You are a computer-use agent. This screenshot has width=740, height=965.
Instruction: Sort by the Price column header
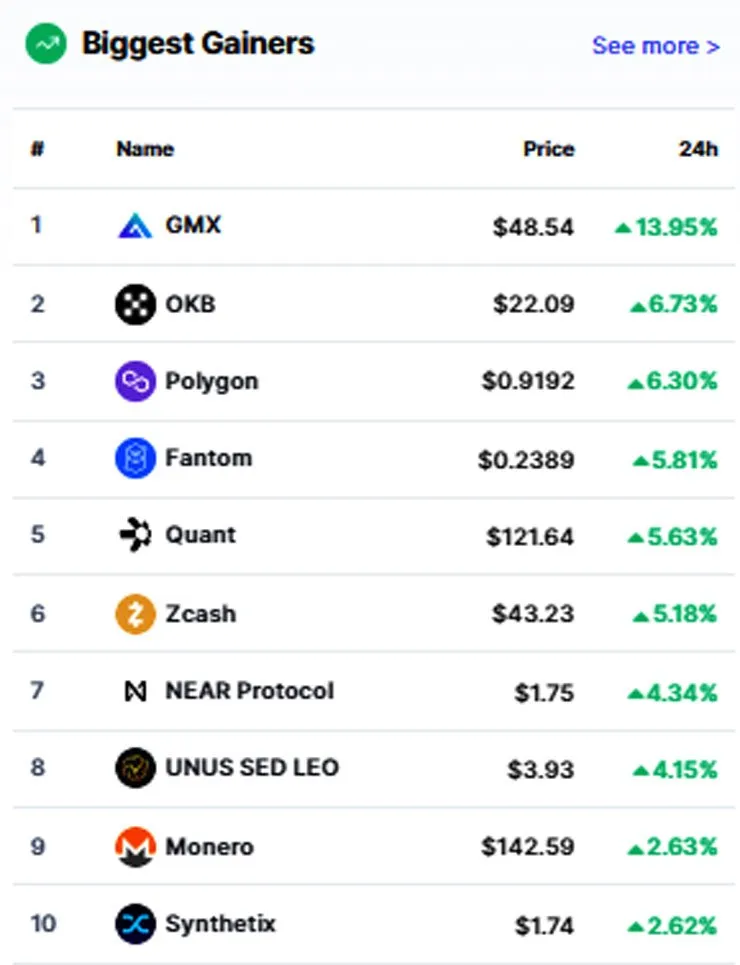pyautogui.click(x=549, y=149)
